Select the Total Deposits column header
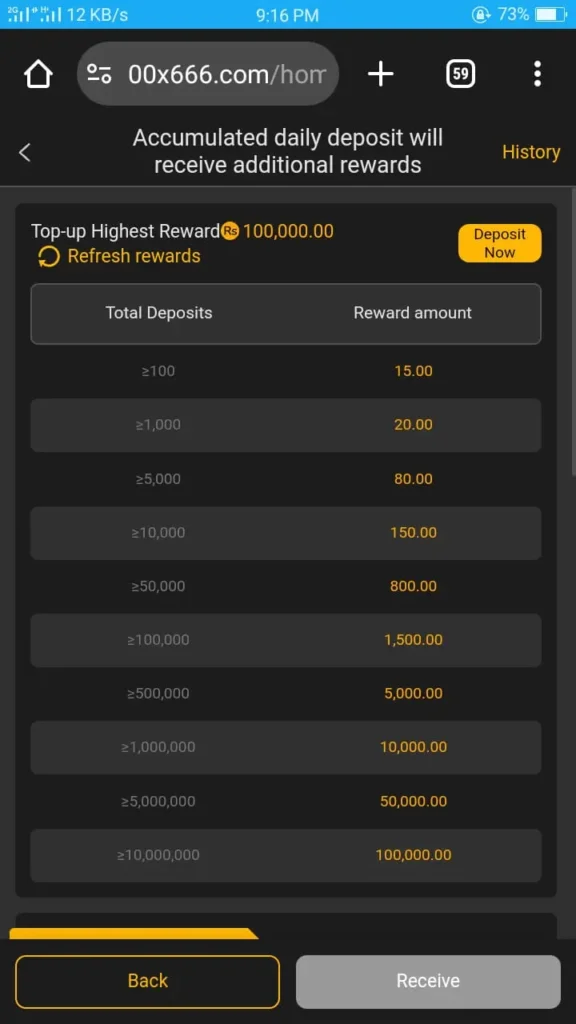The image size is (576, 1024). (x=159, y=312)
